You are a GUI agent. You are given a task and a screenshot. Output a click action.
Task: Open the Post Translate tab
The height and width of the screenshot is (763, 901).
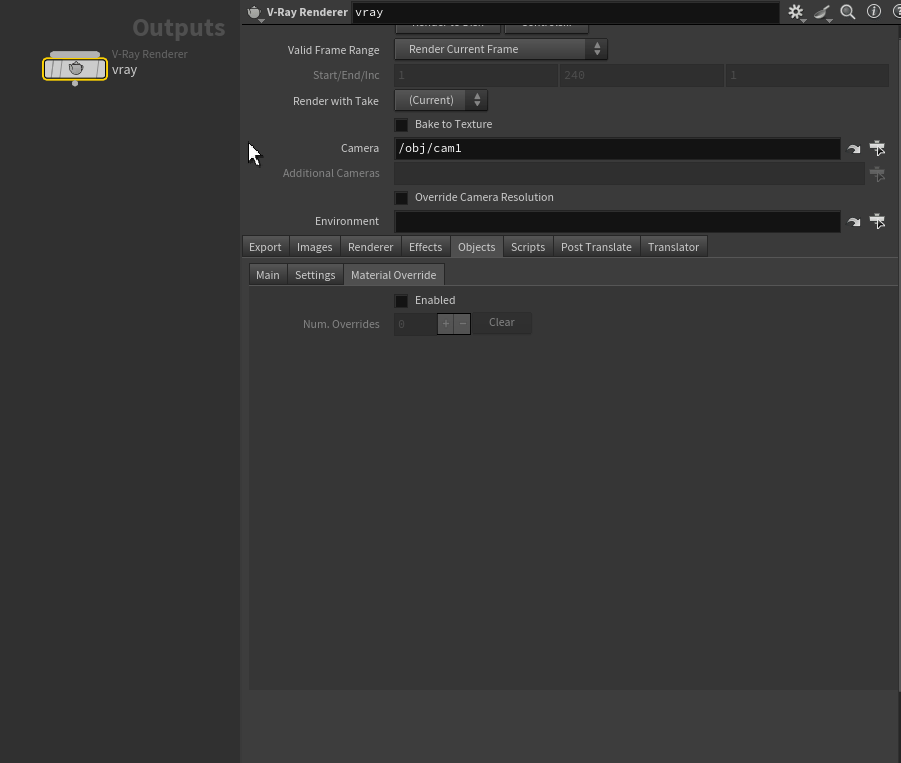tap(596, 247)
